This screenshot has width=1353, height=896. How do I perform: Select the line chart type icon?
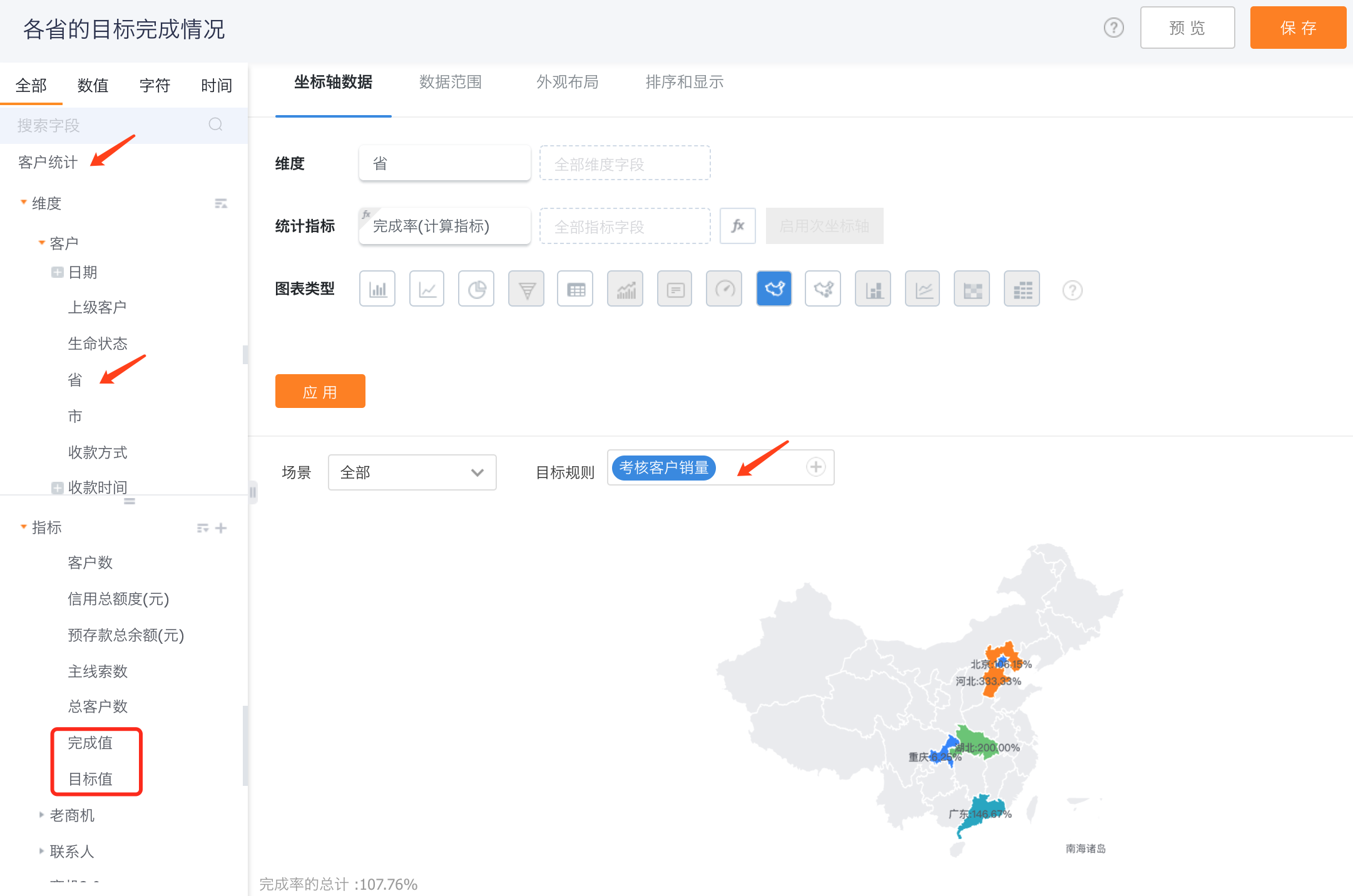[427, 289]
